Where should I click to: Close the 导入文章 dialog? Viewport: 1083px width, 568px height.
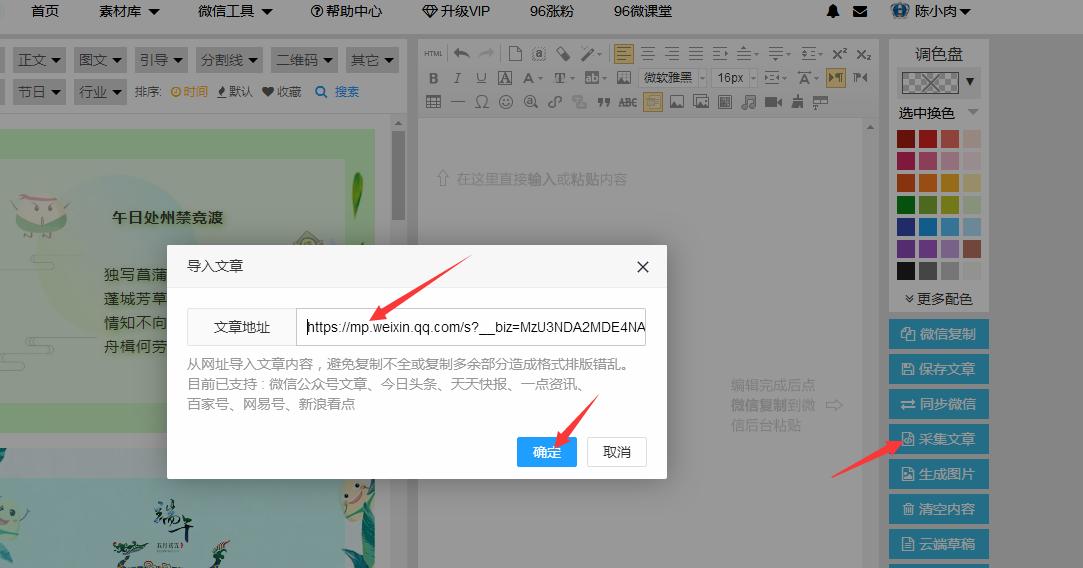pyautogui.click(x=642, y=267)
